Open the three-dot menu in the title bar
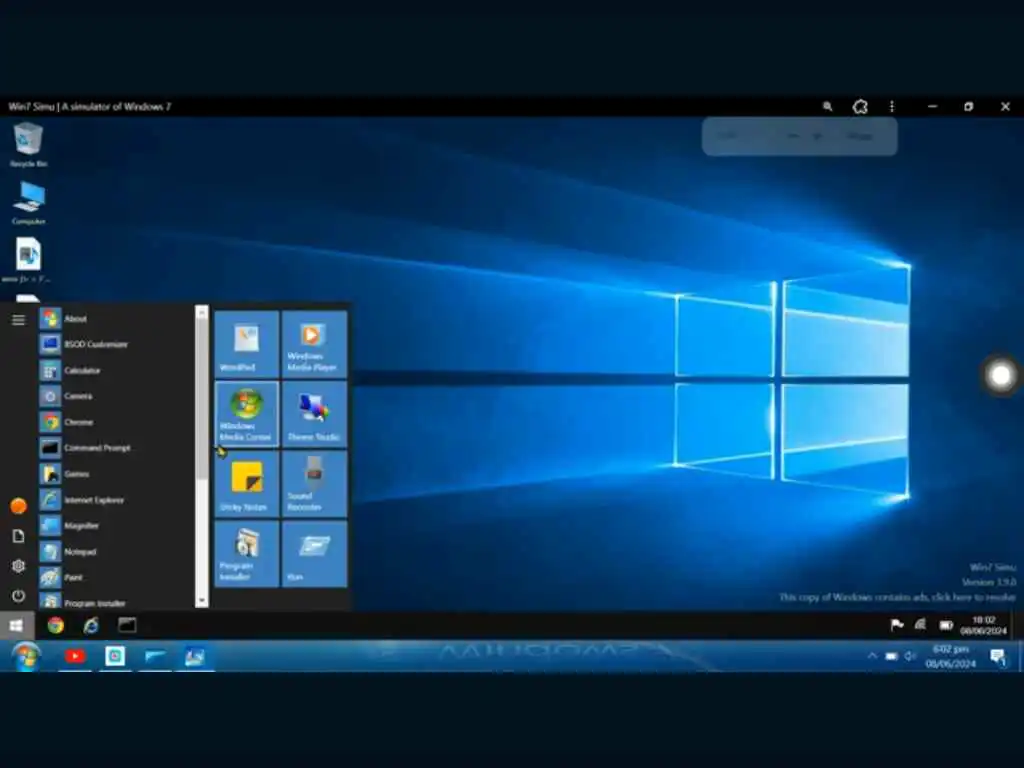1024x768 pixels. (x=892, y=106)
